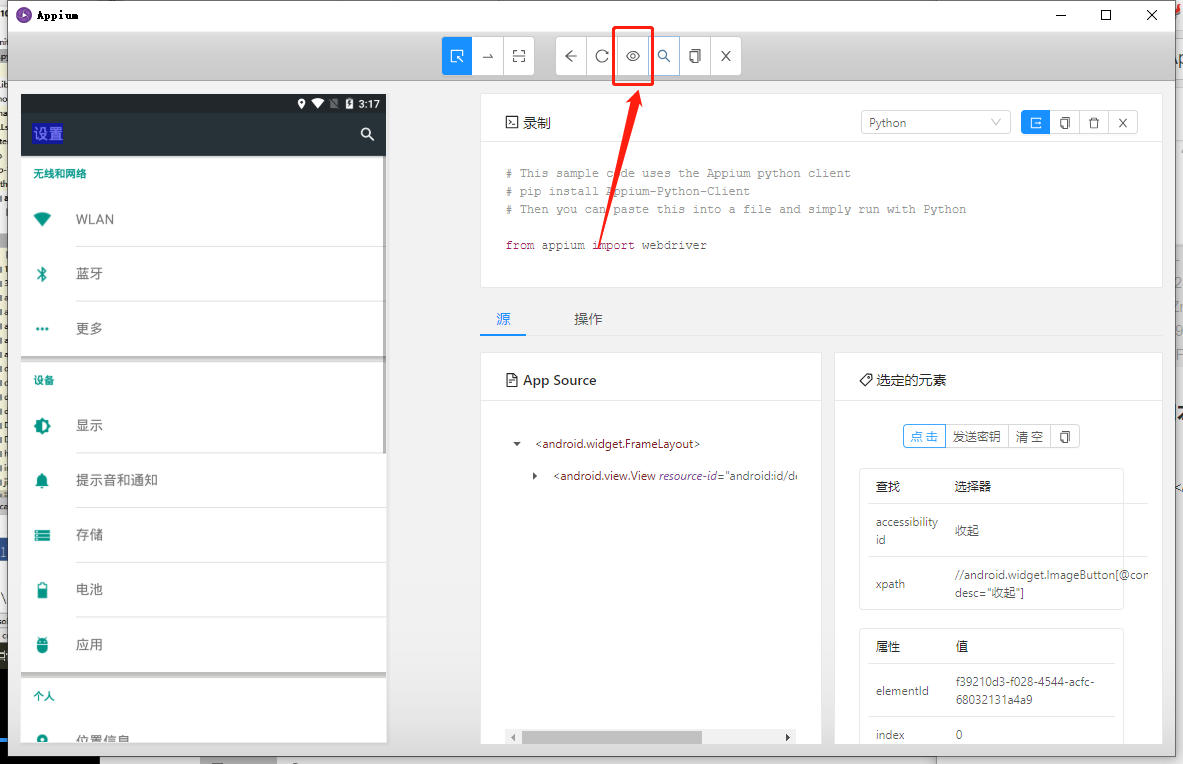Click the 设备 section header

[x=44, y=380]
